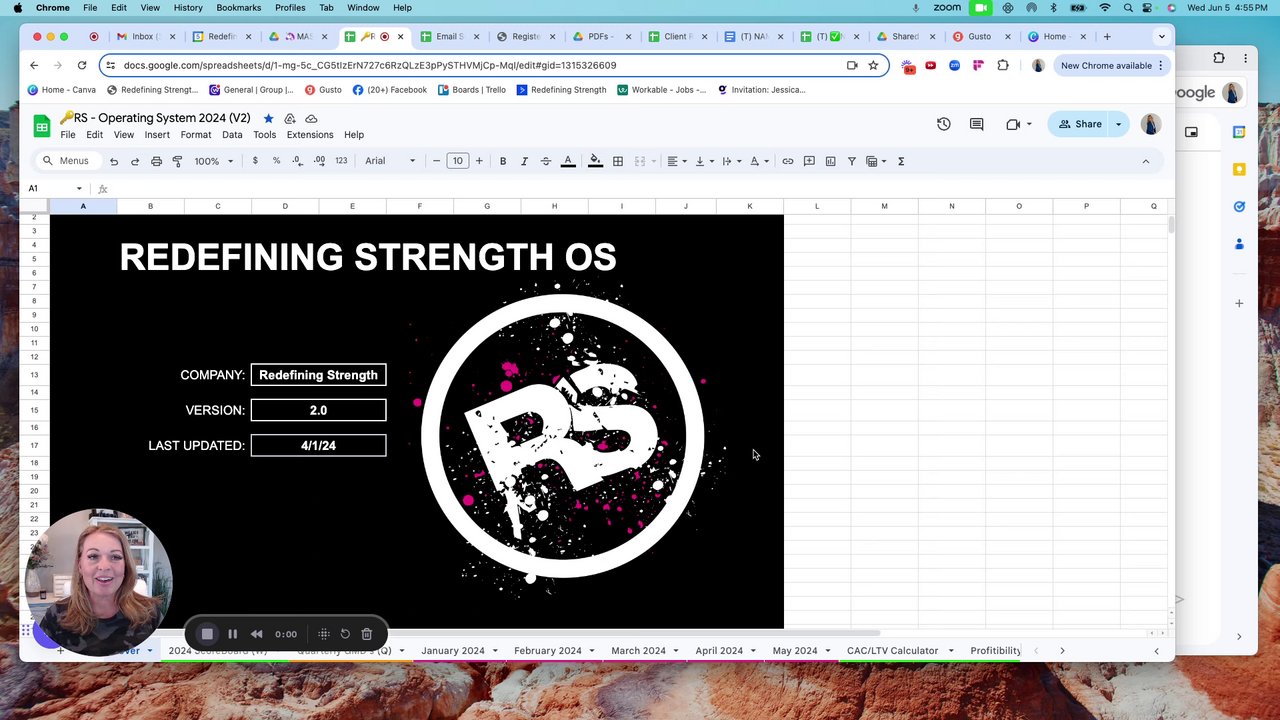Viewport: 1280px width, 720px height.
Task: Open the Name box dropdown arrow
Action: click(x=79, y=188)
